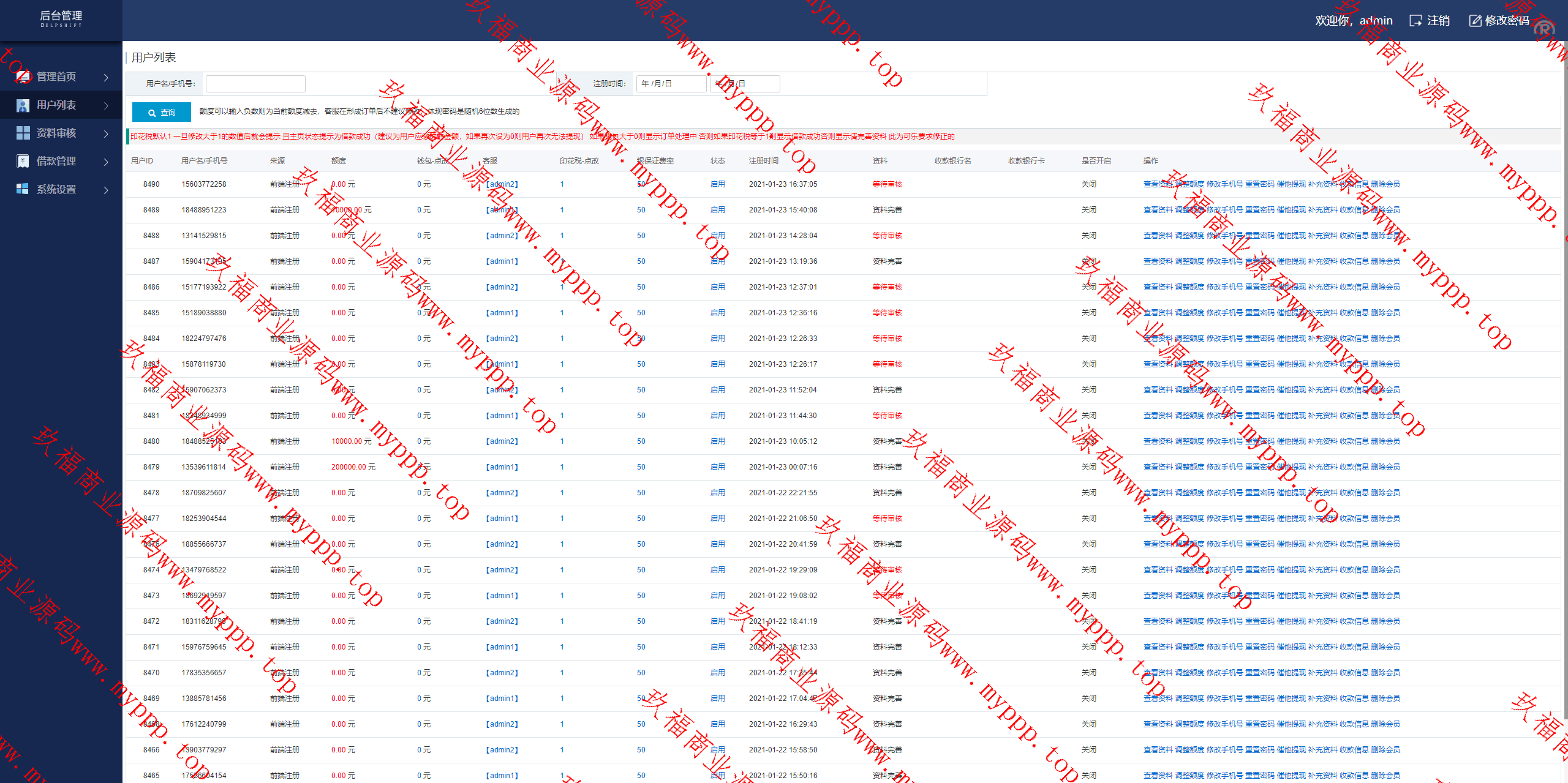The image size is (1568, 783).
Task: Focus the 用户名/手机号 search input field
Action: 255,84
